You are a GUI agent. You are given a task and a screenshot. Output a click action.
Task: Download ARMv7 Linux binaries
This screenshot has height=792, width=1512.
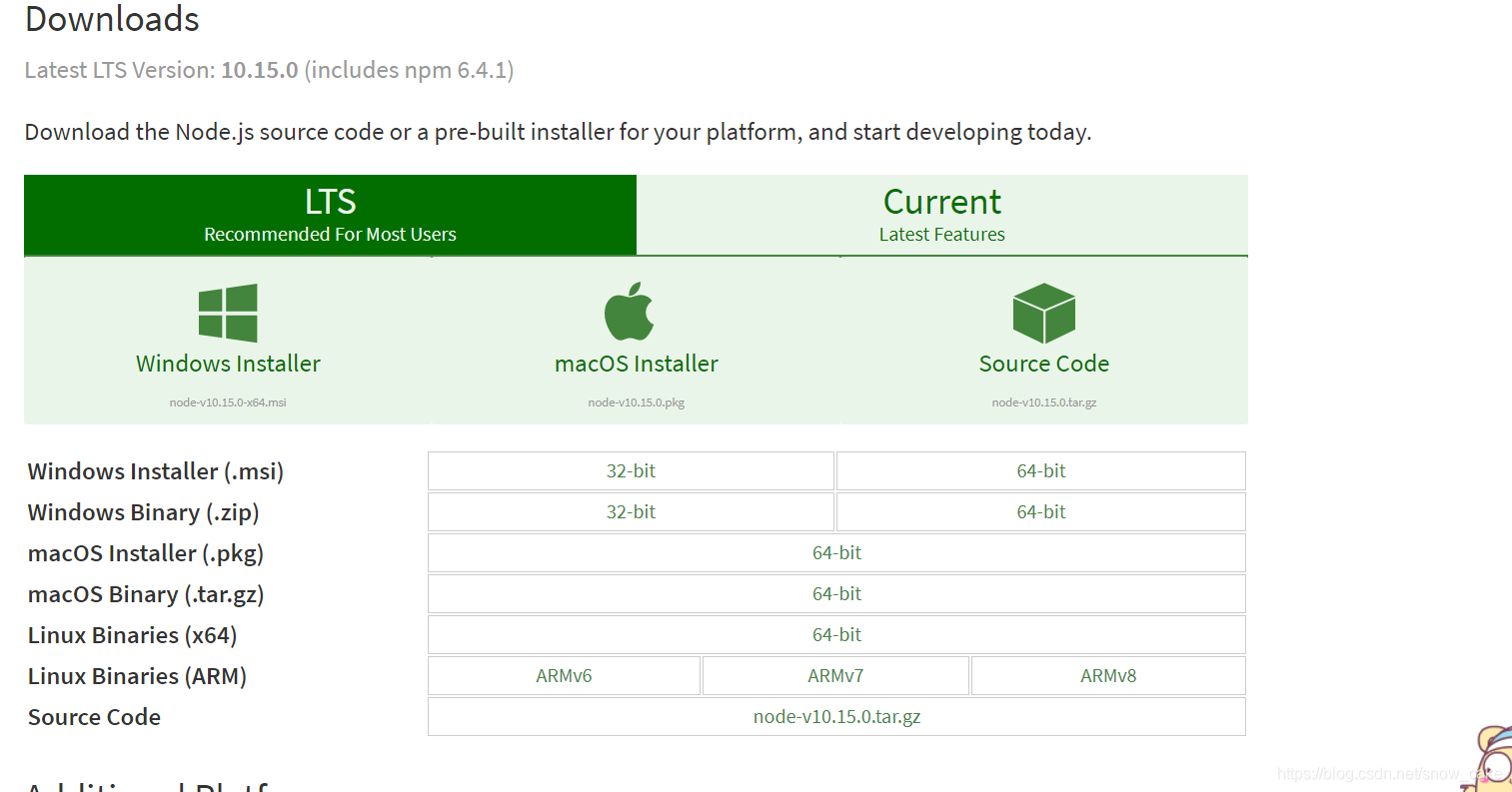pos(835,675)
